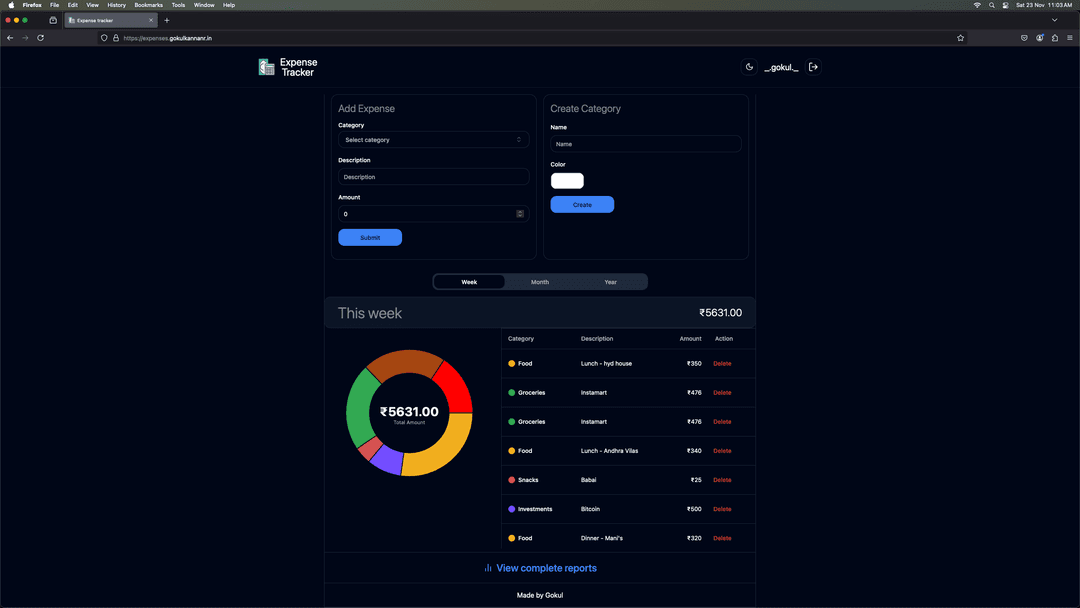Click the red Snacks category dot
Screen dimensions: 1080x608
(511, 480)
